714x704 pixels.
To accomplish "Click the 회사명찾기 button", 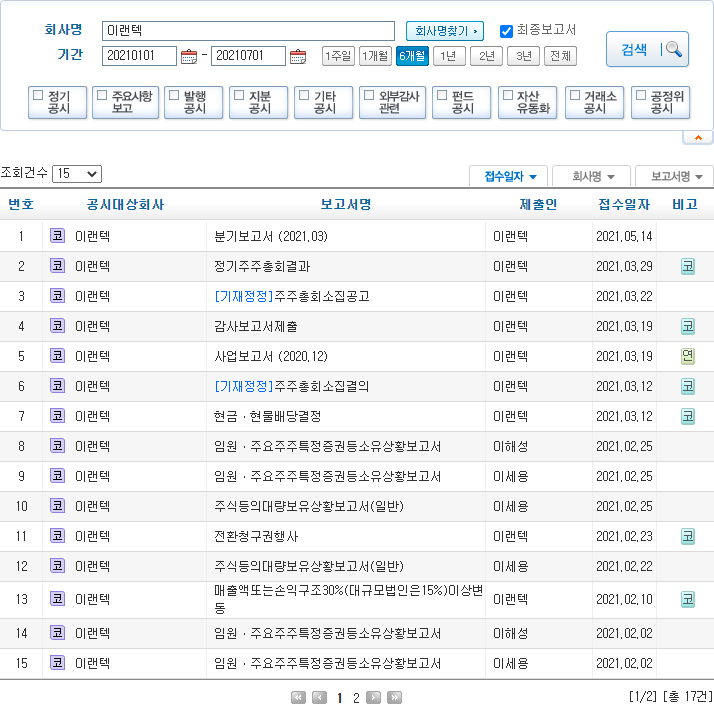I will click(445, 31).
